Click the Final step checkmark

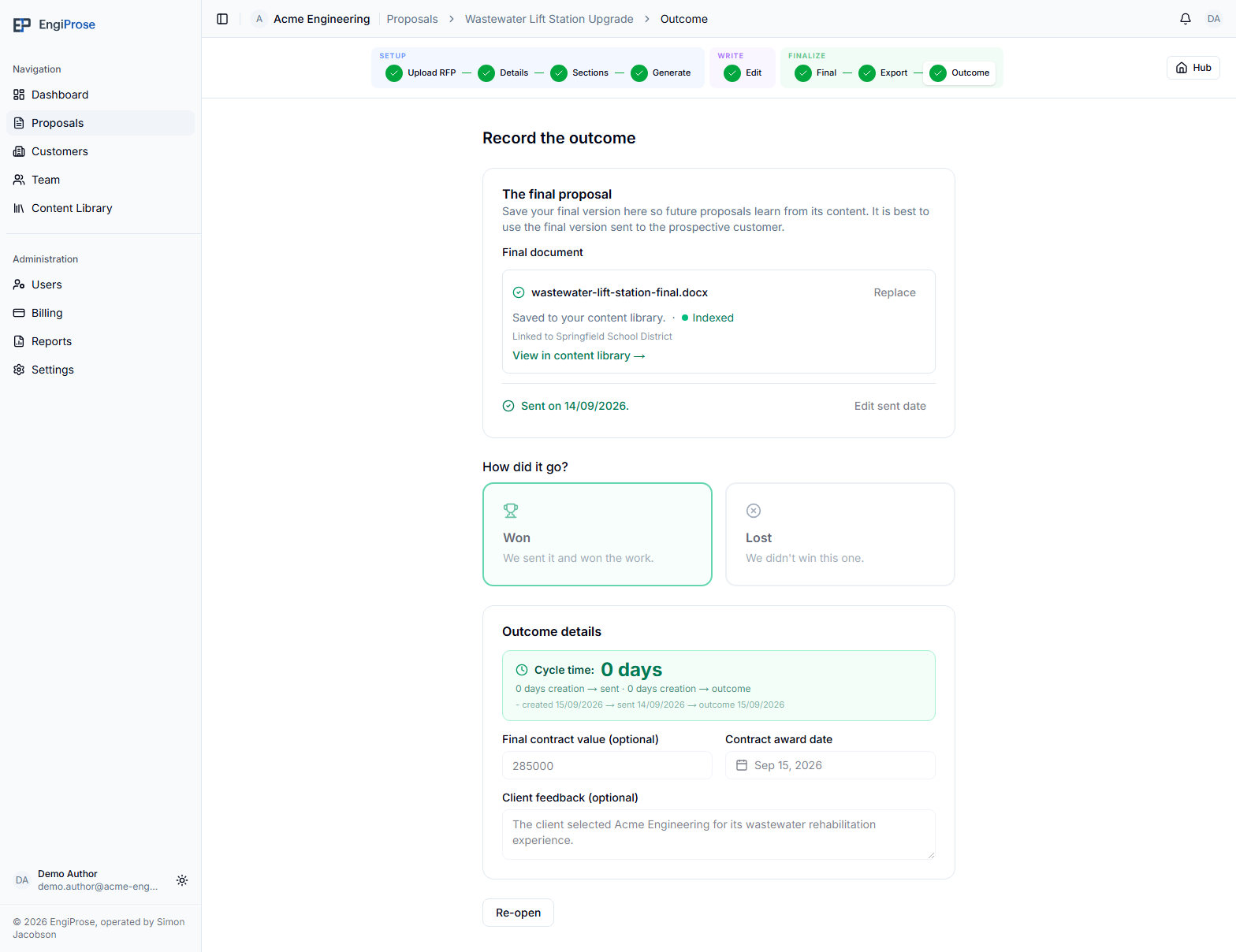pyautogui.click(x=803, y=73)
